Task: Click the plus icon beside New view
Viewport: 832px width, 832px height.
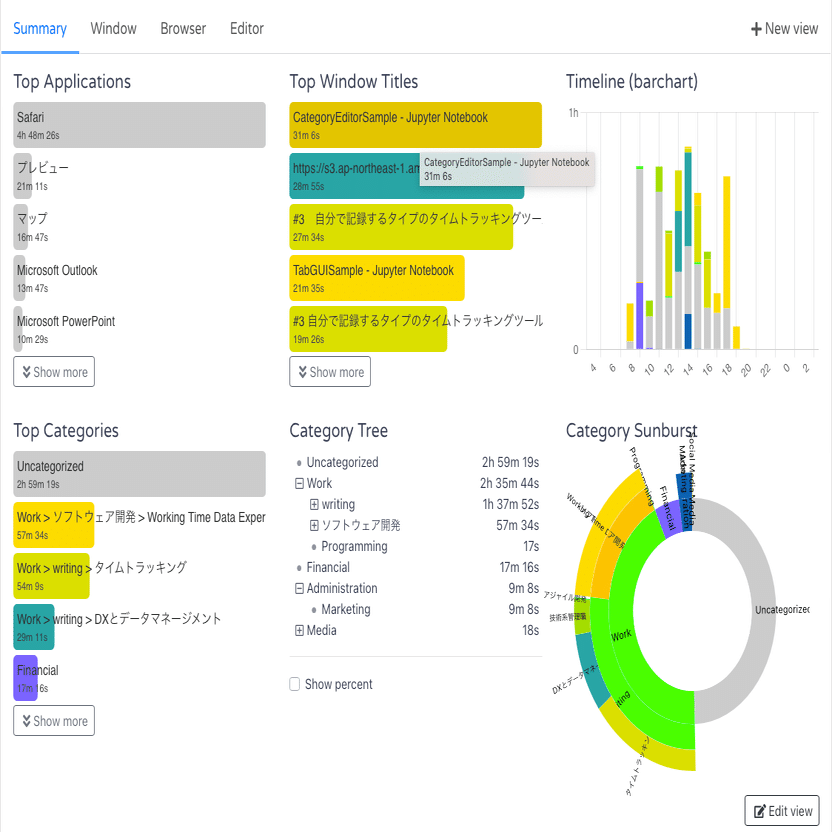Action: coord(756,29)
